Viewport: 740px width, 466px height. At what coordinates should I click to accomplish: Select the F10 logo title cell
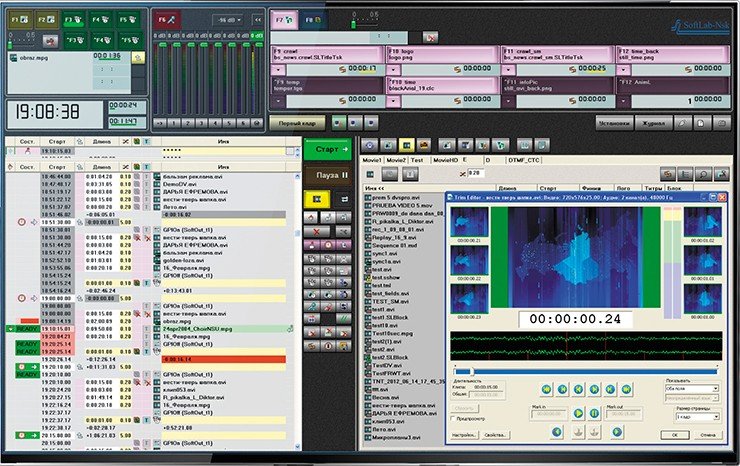point(442,54)
